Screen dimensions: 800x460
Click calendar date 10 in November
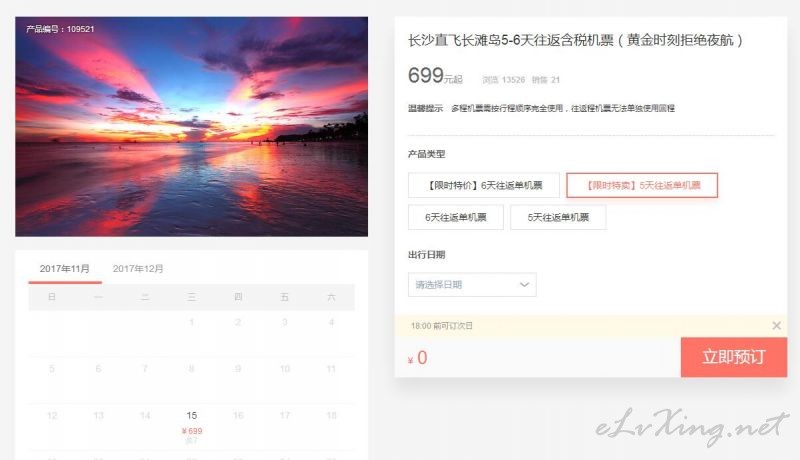point(285,369)
